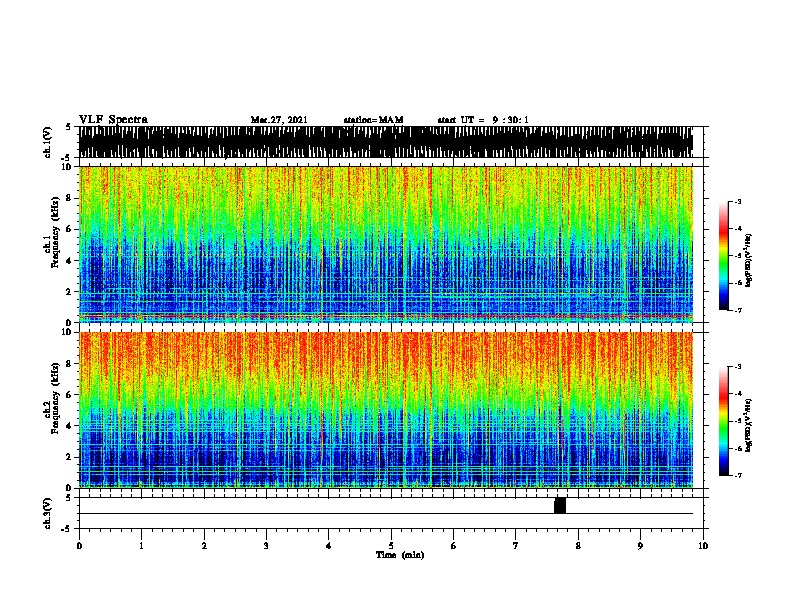Select the date text "Mar.27, 2021"

tap(279, 120)
